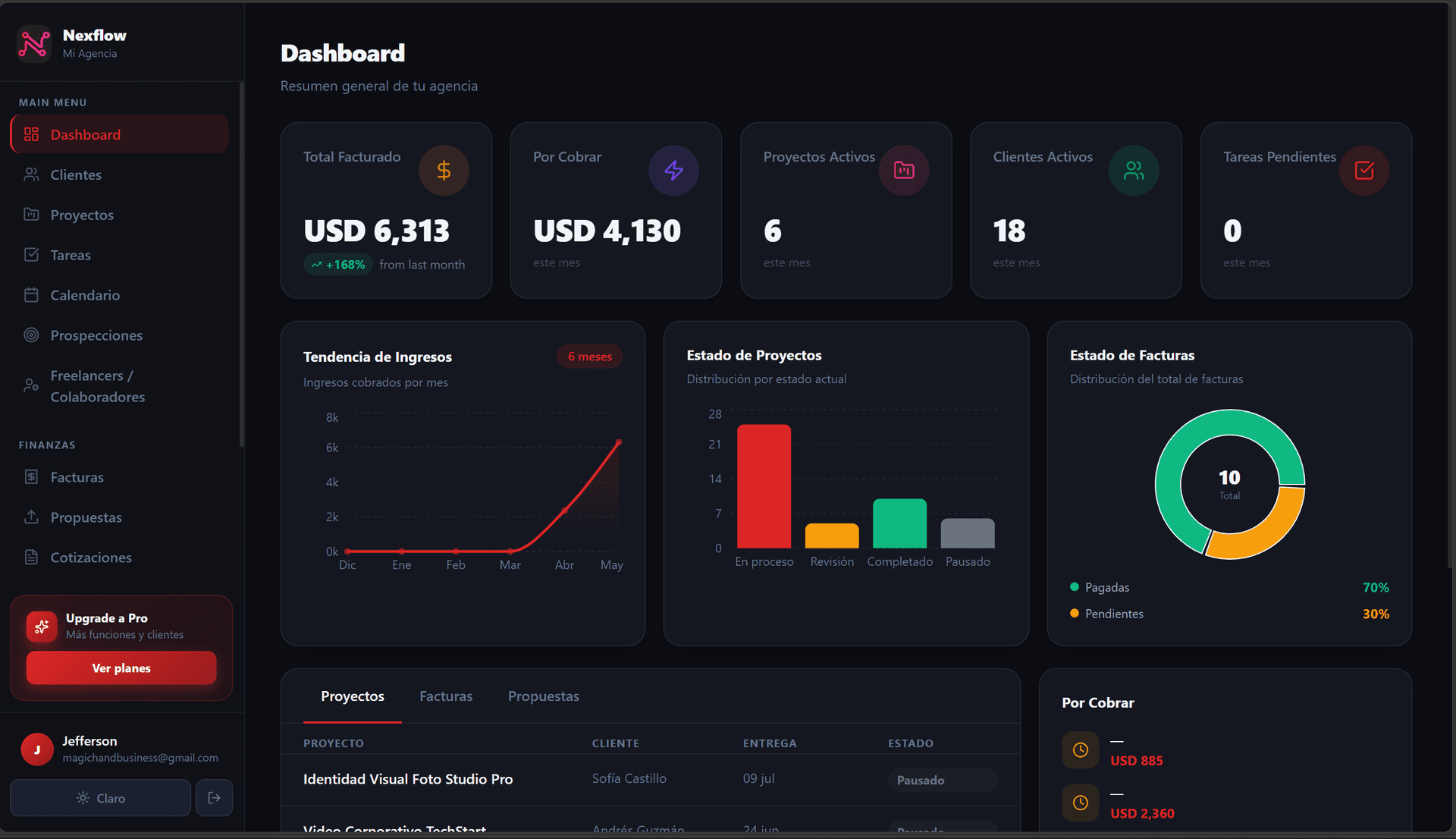Image resolution: width=1456 pixels, height=839 pixels.
Task: Click the Freelancers / Colaboradores icon
Action: point(31,386)
